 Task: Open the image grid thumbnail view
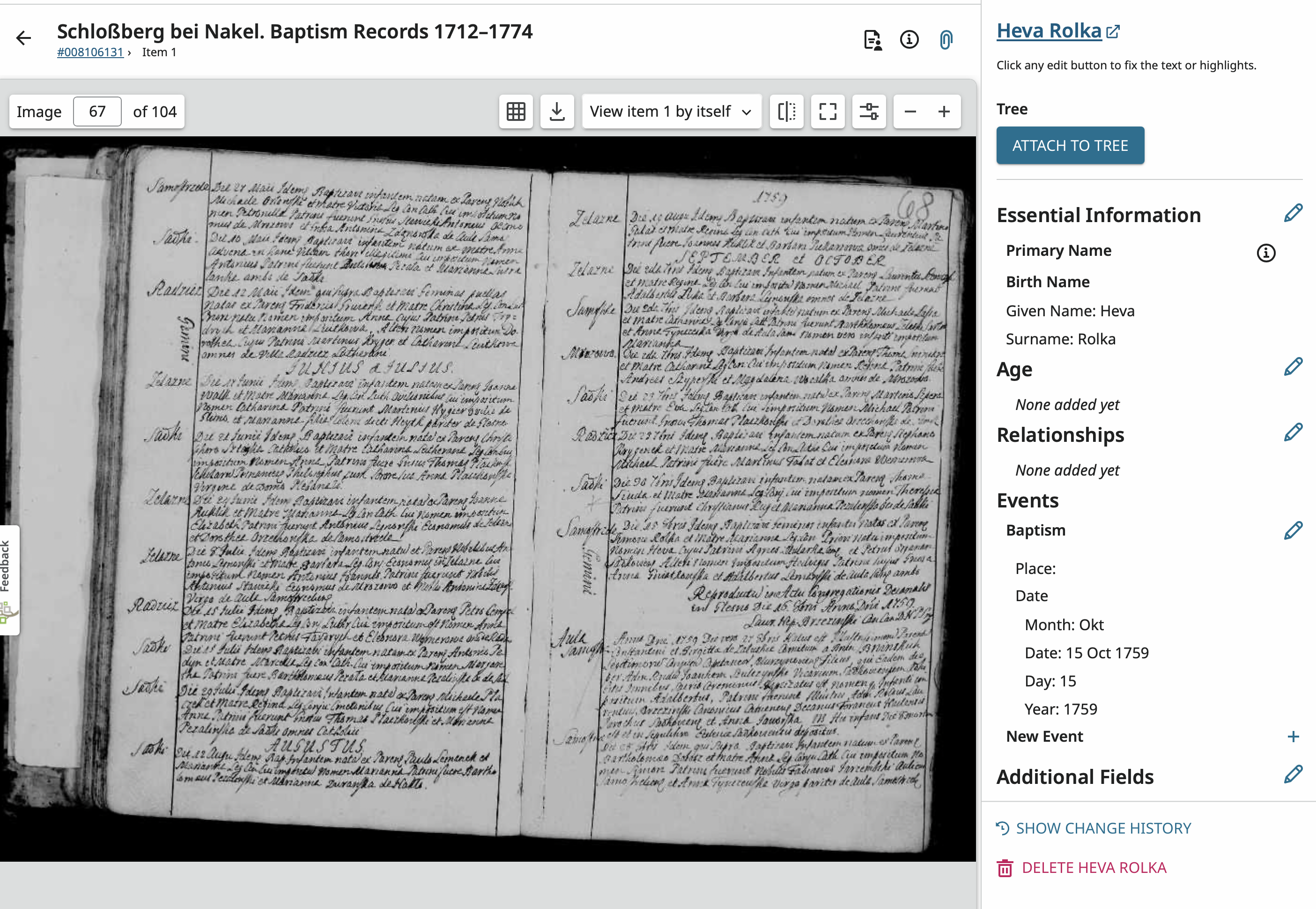516,112
